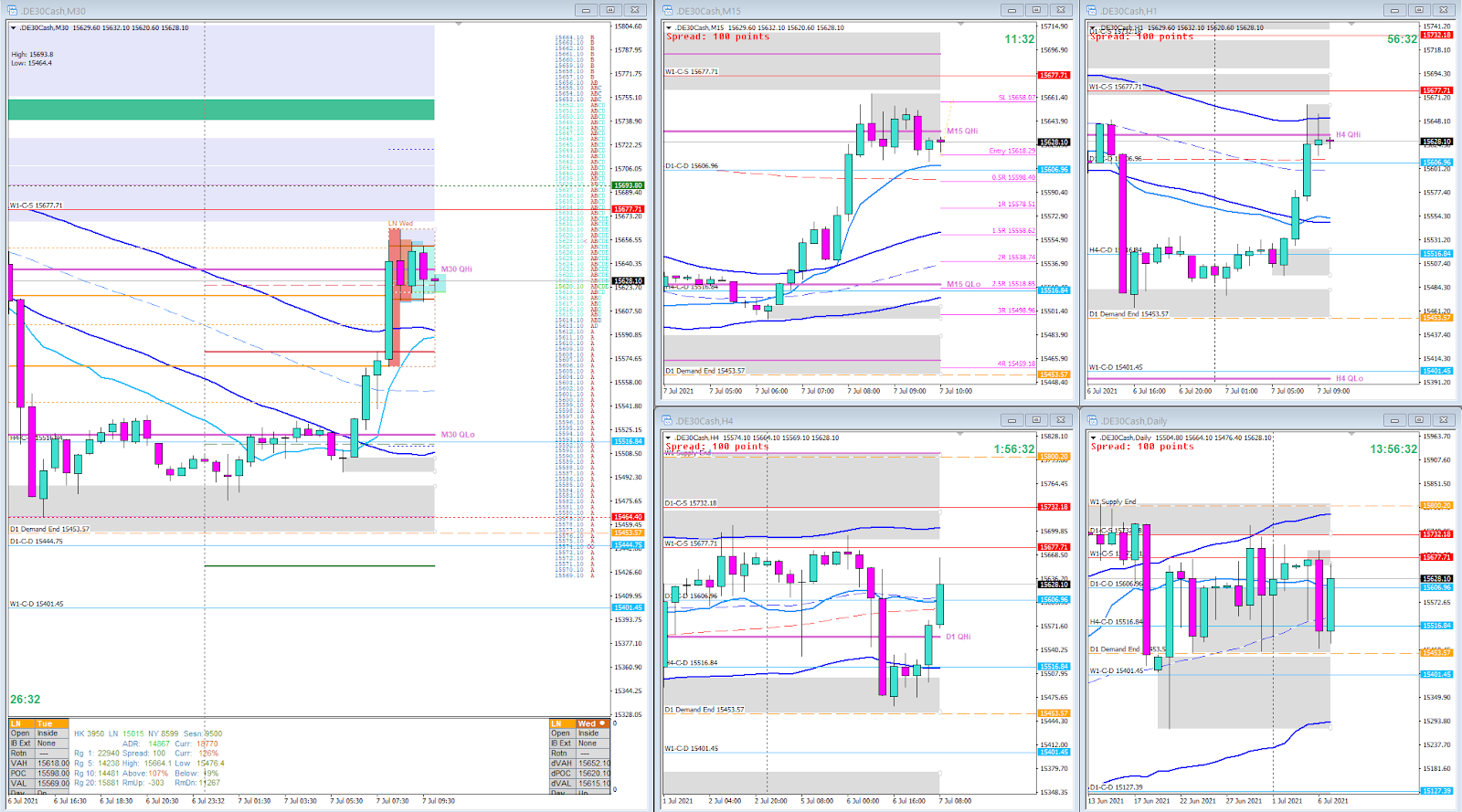The height and width of the screenshot is (812, 1462).
Task: Click the 3R 15498.96 target label
Action: pyautogui.click(x=1017, y=311)
